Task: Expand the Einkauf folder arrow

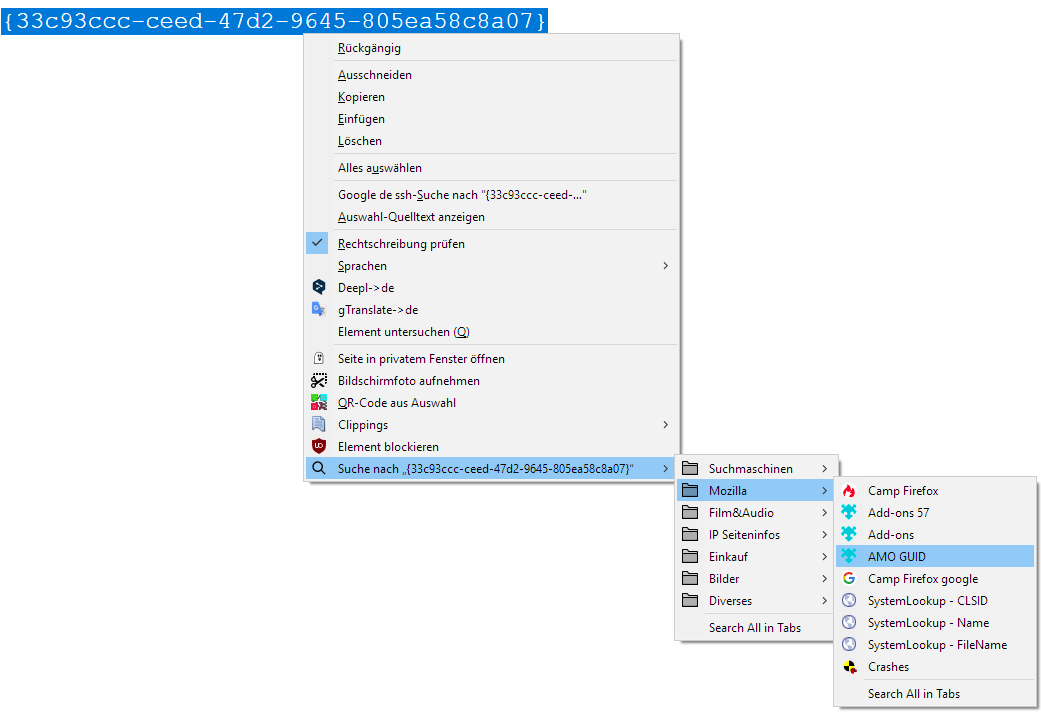Action: pos(825,556)
